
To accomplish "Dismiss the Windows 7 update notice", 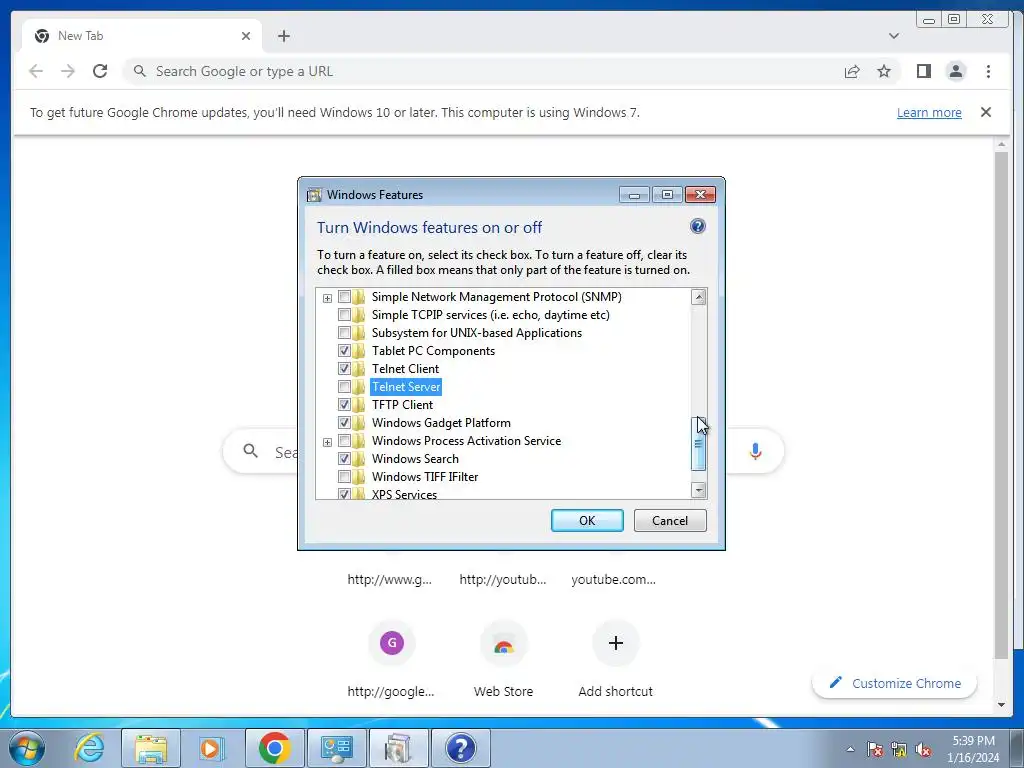I will click(x=986, y=112).
